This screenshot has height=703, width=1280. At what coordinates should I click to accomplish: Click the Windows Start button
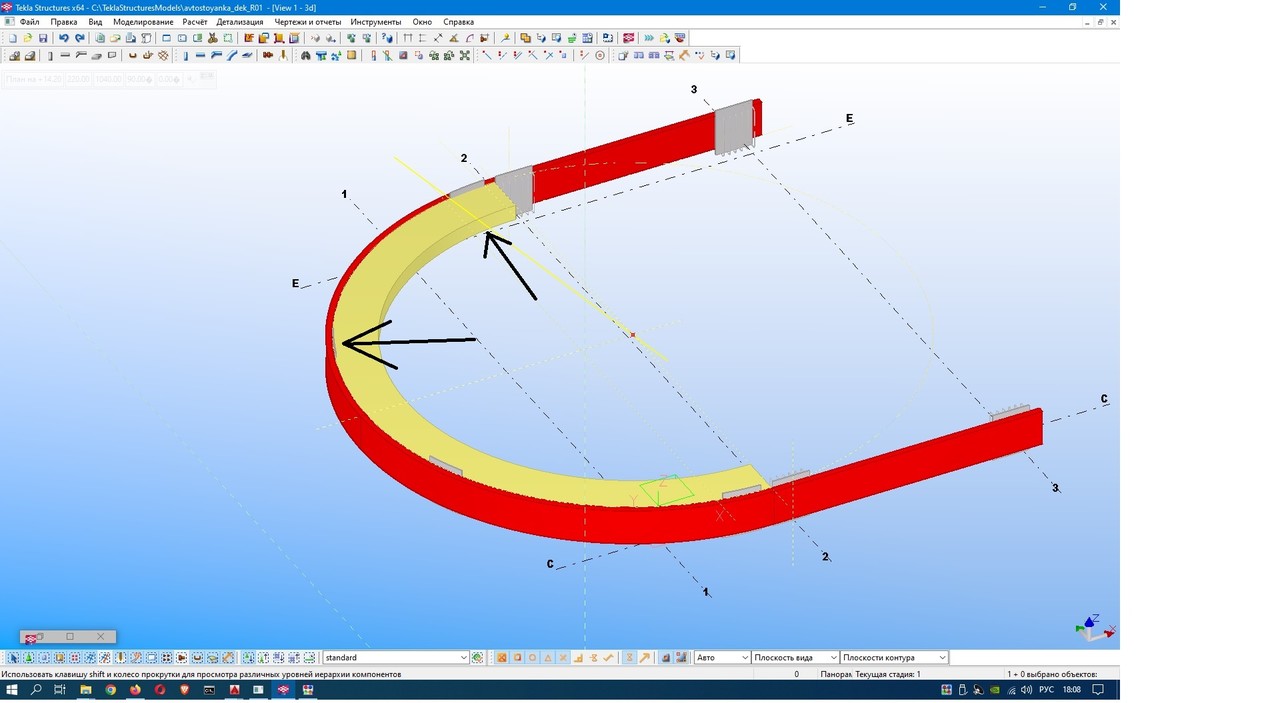click(x=12, y=690)
